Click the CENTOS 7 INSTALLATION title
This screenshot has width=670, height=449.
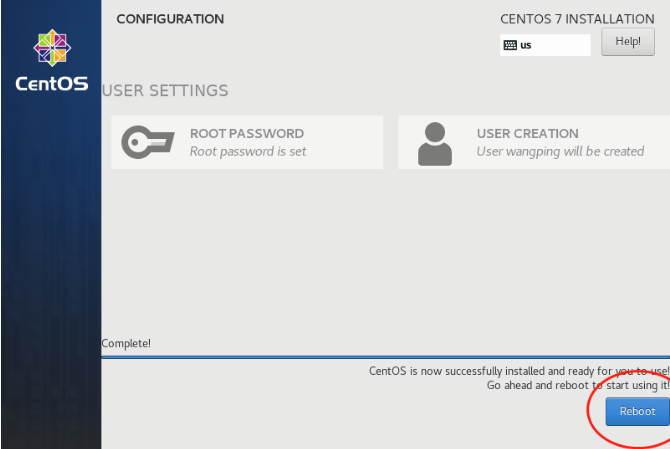tap(577, 19)
